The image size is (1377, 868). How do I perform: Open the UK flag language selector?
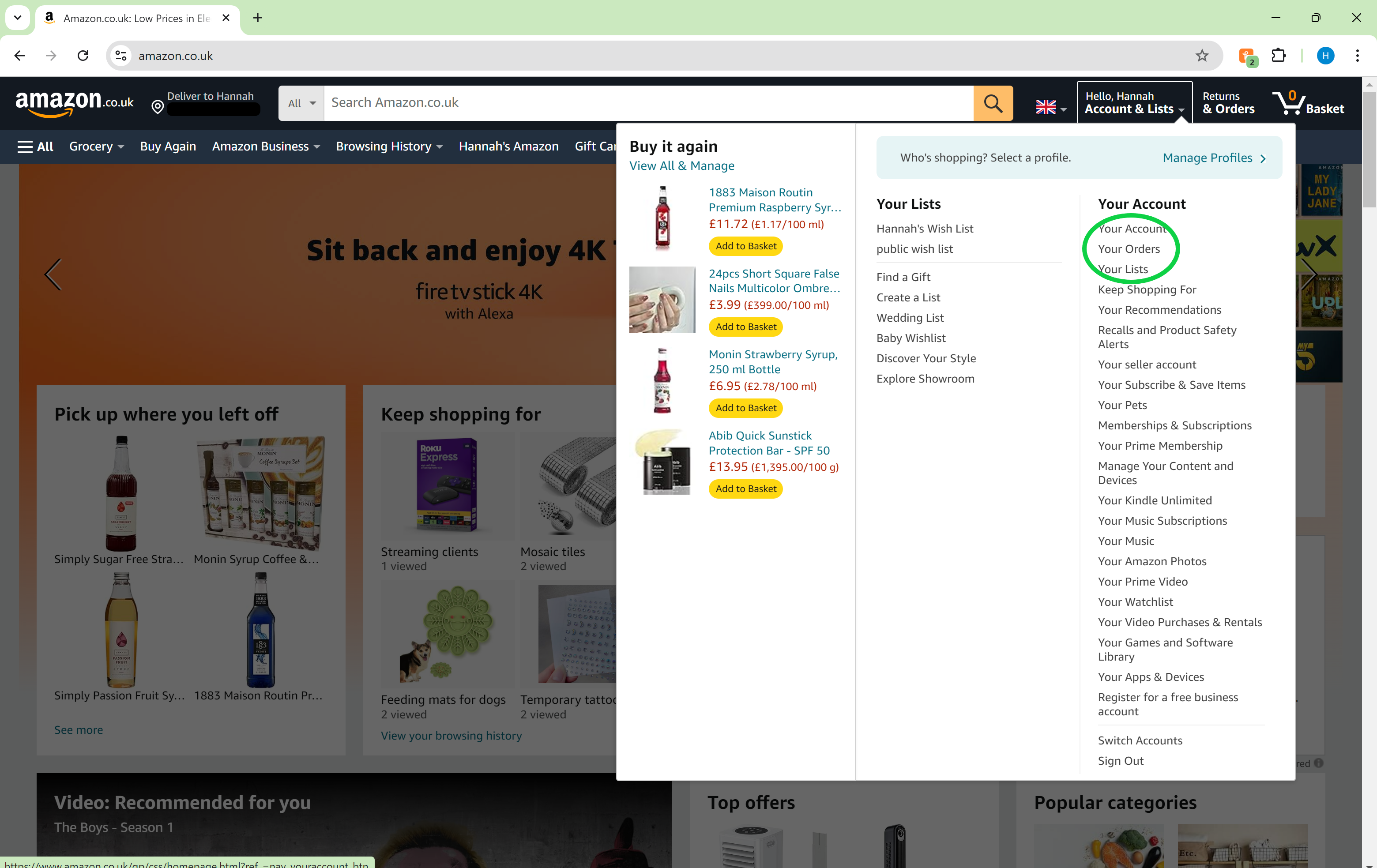1050,107
